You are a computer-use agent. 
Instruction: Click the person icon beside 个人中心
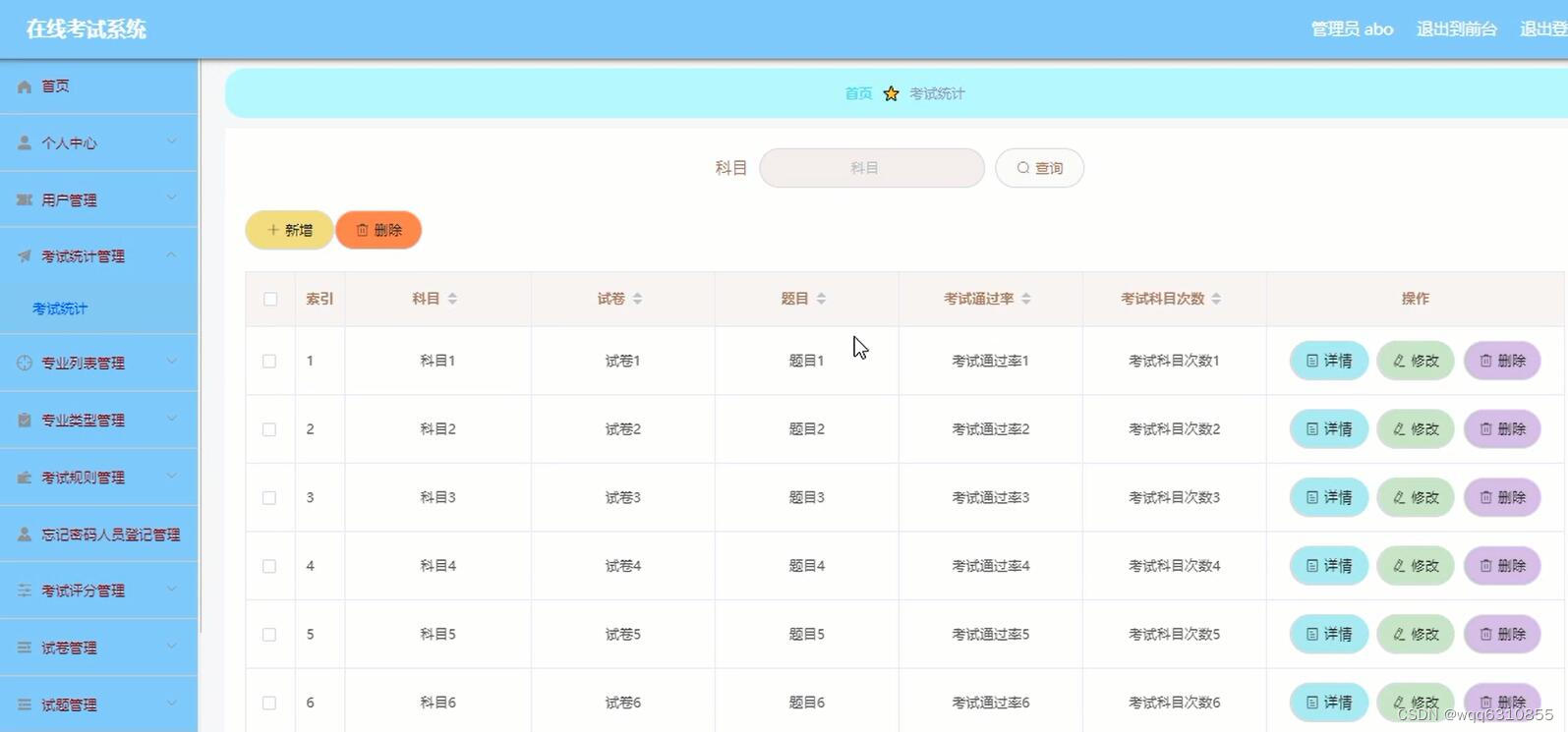25,142
